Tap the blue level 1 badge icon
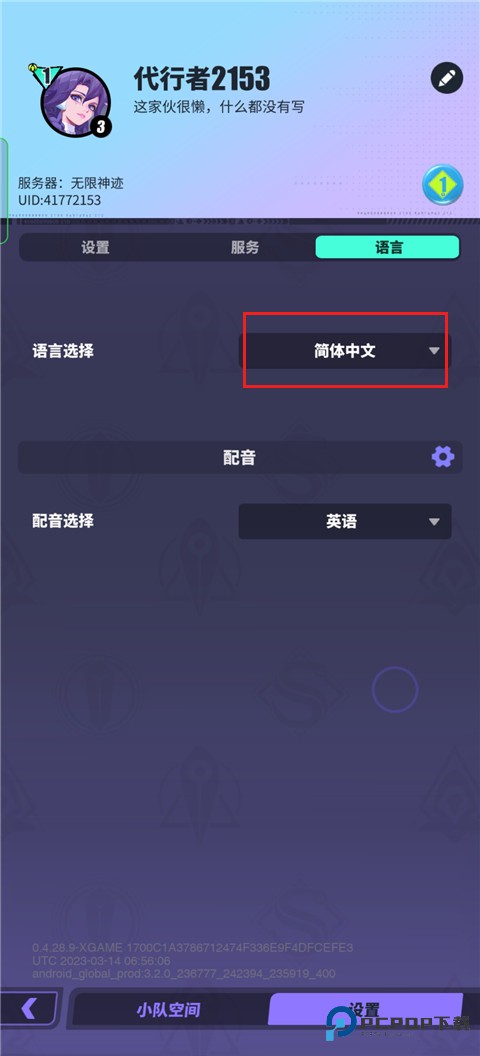480x1056 pixels. (x=442, y=185)
